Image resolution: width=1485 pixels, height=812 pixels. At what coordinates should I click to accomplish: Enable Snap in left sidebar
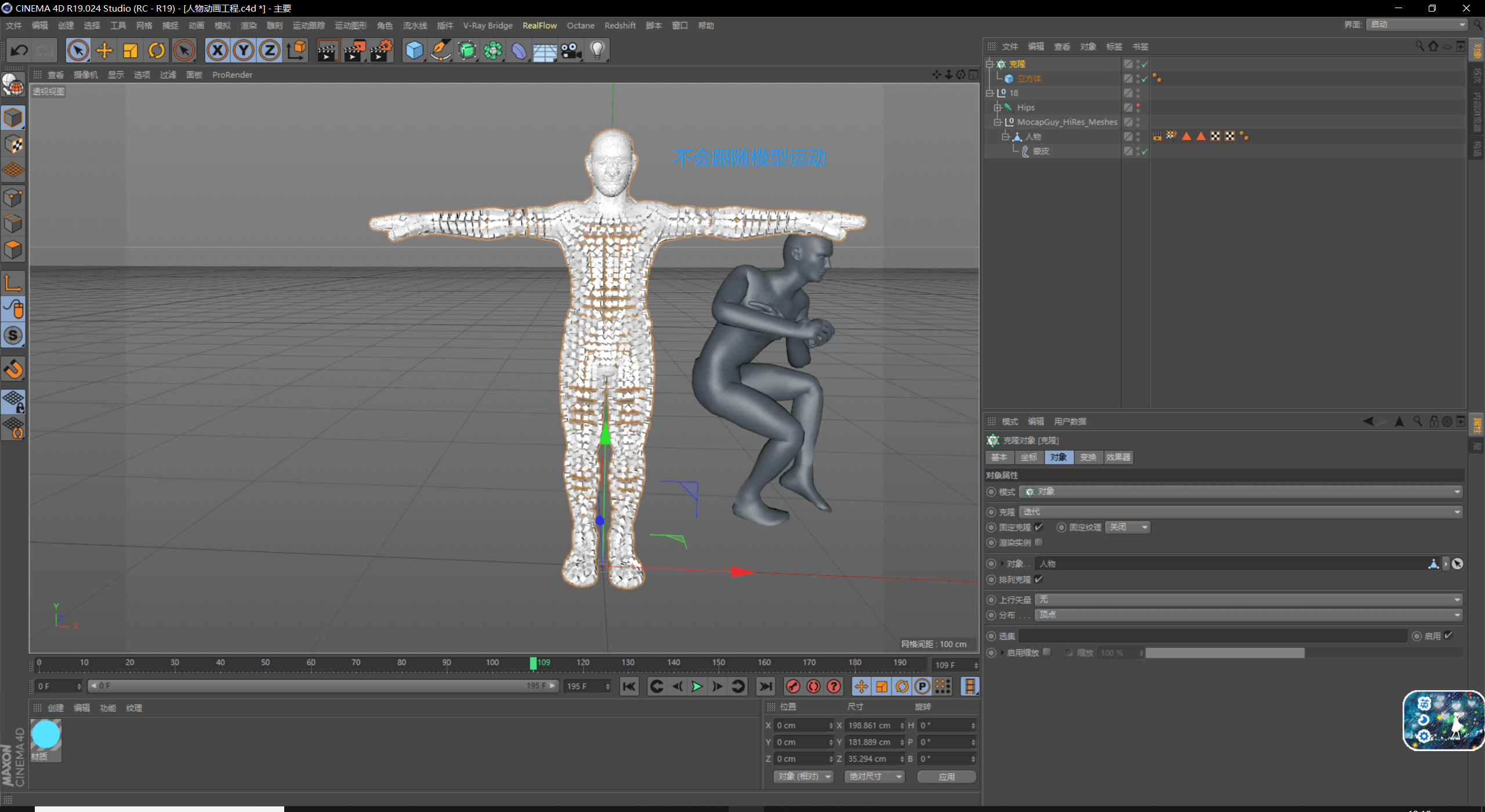click(13, 369)
